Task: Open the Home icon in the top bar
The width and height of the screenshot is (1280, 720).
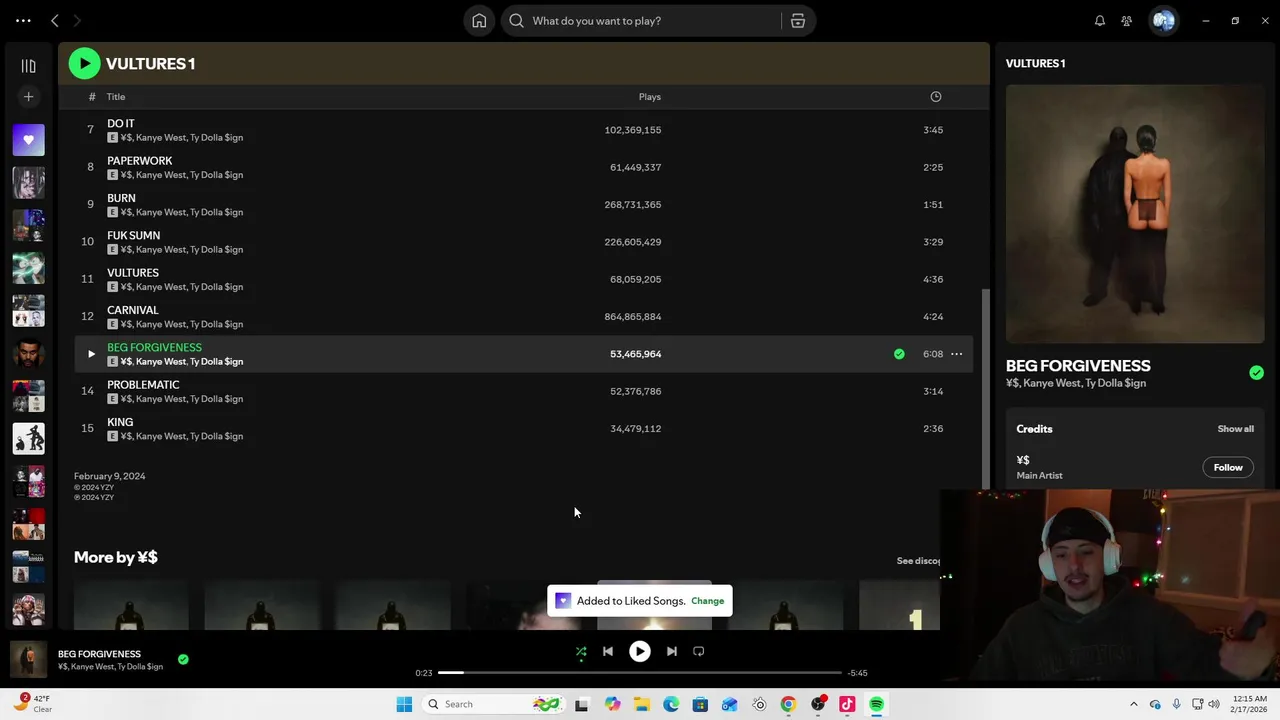Action: coord(479,21)
